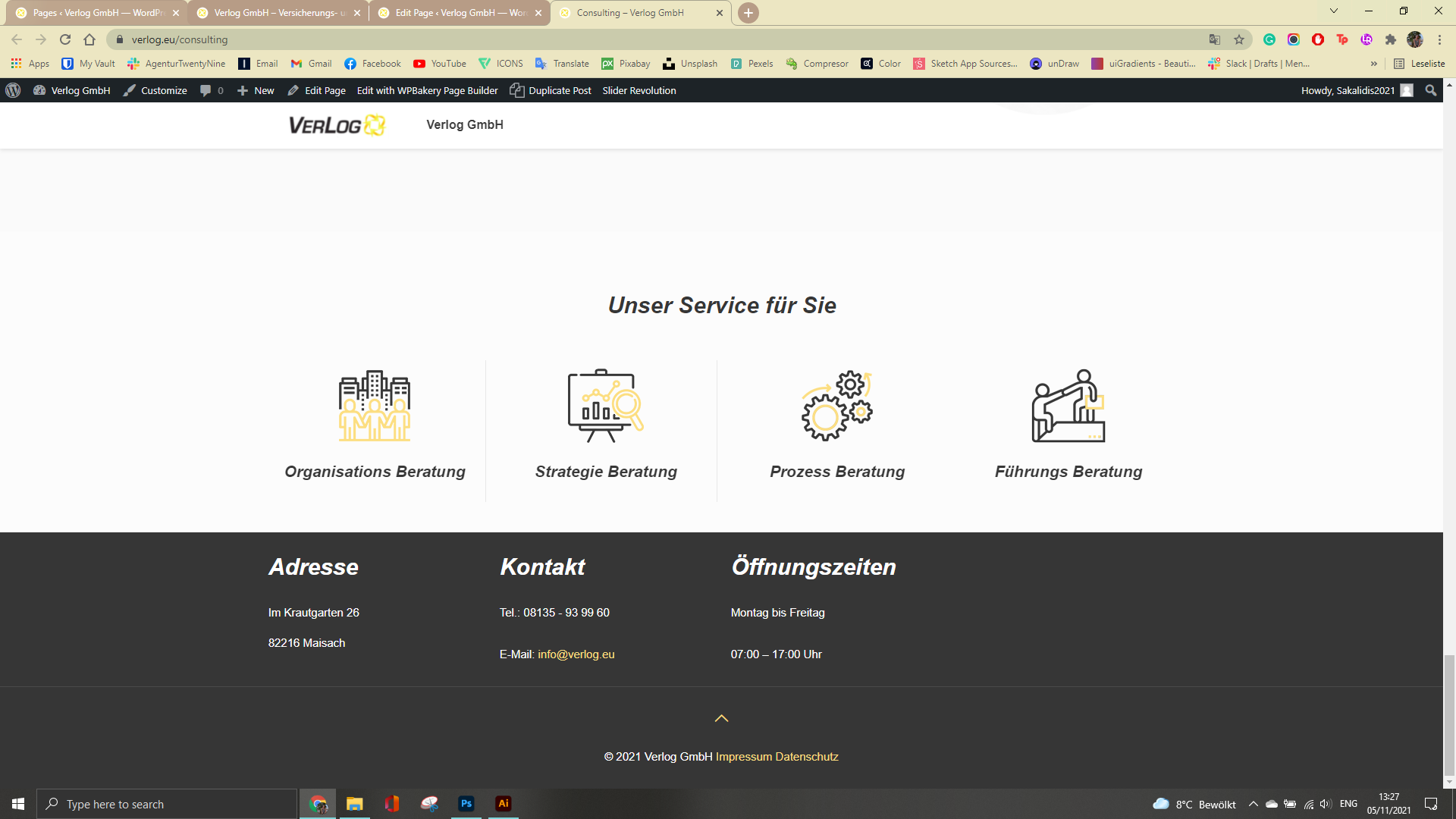Open comments bubble in admin bar
The image size is (1456, 819).
pyautogui.click(x=211, y=90)
